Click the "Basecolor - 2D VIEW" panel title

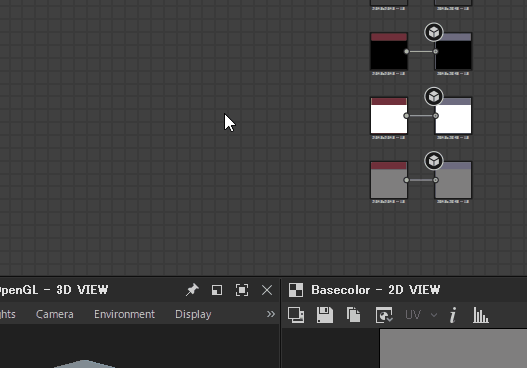tap(375, 290)
